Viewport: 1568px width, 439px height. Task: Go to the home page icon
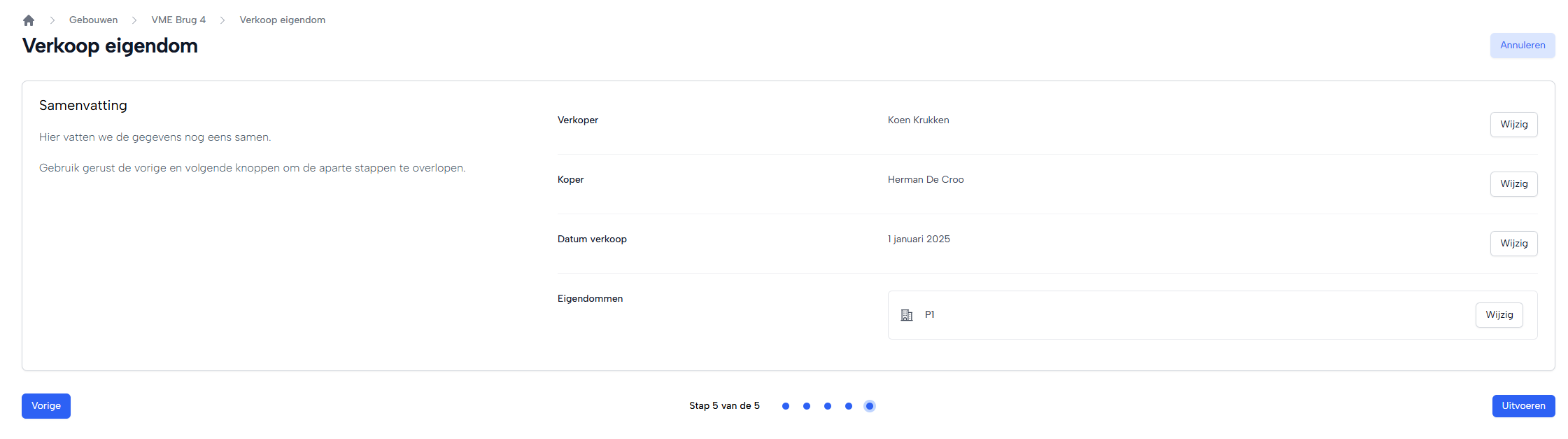[x=29, y=20]
